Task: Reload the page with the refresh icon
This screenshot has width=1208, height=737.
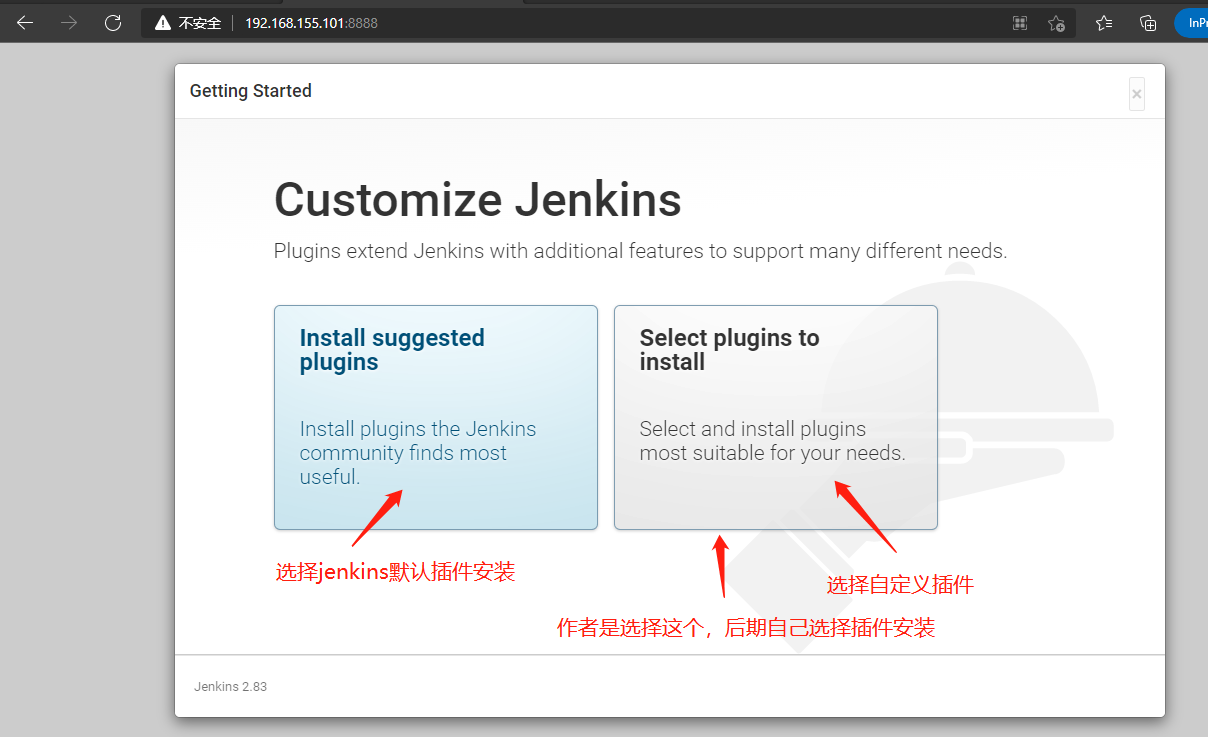Action: pyautogui.click(x=113, y=22)
